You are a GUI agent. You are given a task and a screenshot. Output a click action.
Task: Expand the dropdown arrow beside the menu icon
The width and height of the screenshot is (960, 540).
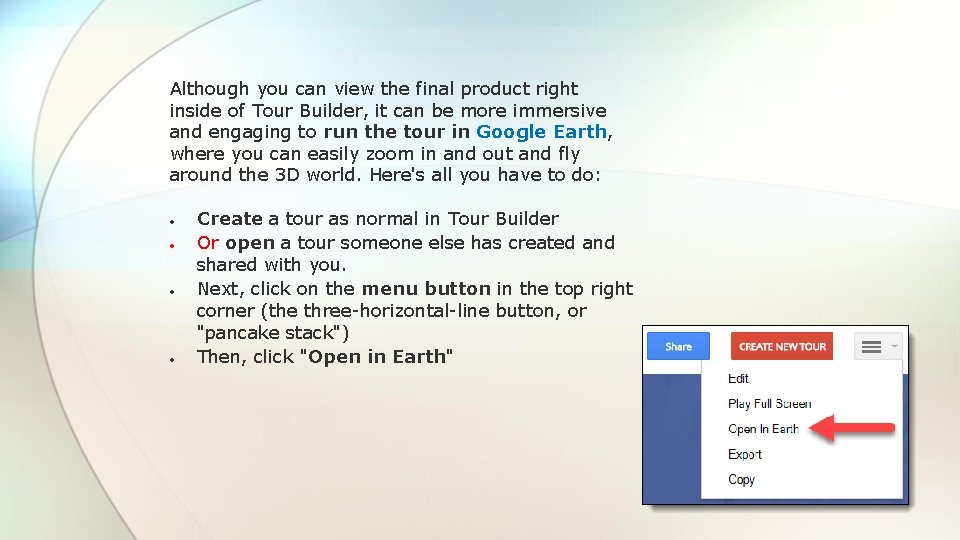coord(894,347)
